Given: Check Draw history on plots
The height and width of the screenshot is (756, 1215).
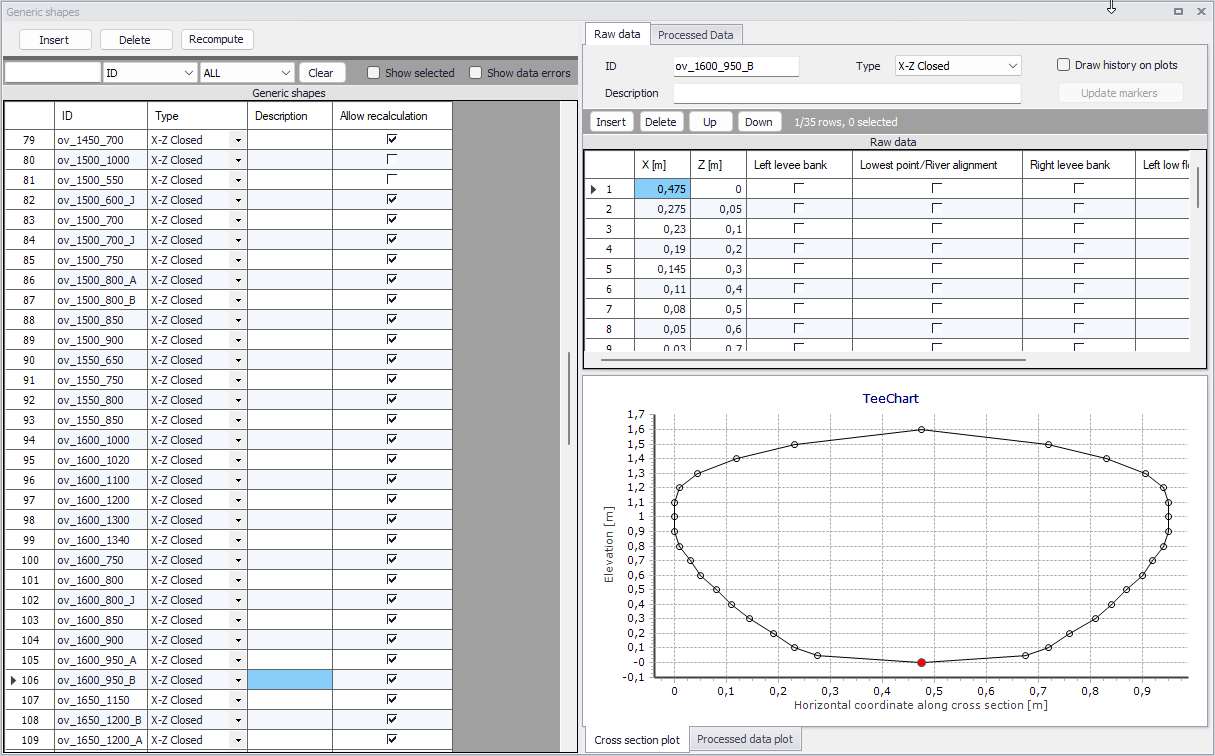Looking at the screenshot, I should (x=1064, y=65).
